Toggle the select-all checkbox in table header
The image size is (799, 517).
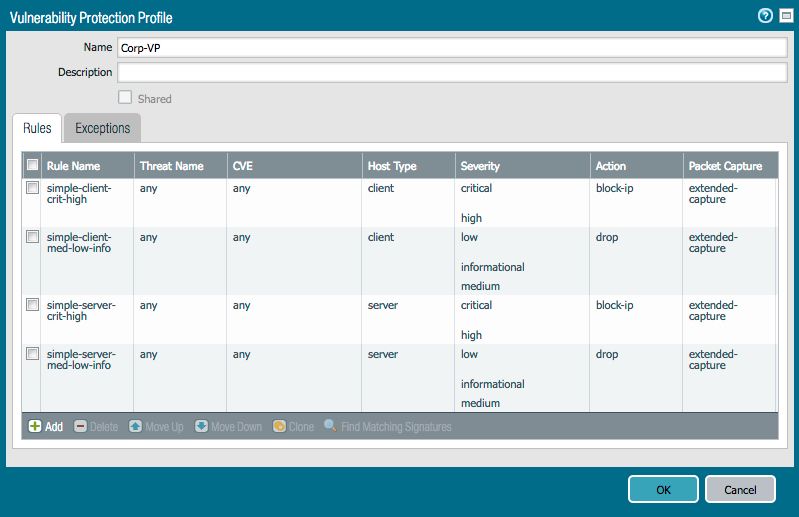32,165
